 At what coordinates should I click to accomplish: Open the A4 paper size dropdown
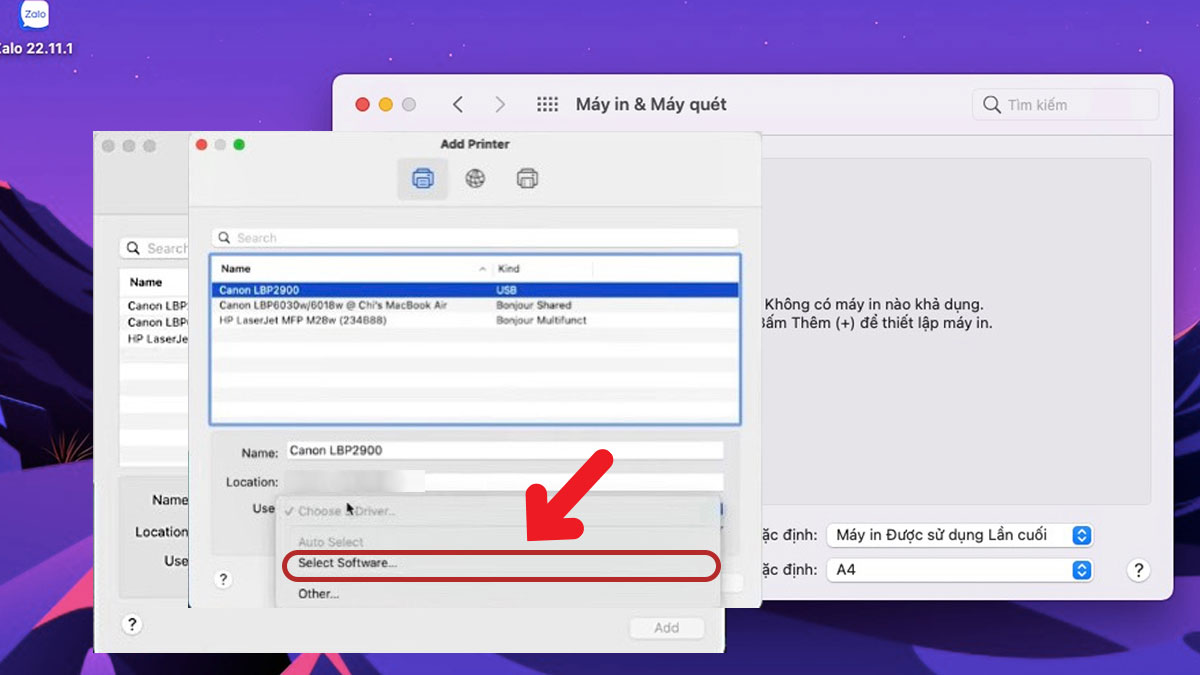958,570
